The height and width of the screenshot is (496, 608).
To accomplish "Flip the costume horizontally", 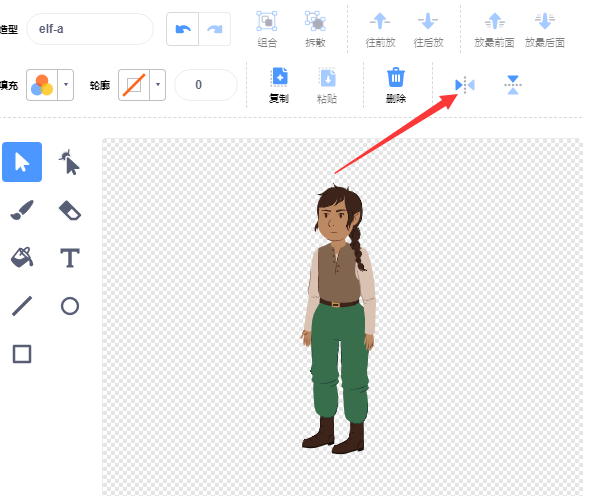I will pyautogui.click(x=465, y=85).
